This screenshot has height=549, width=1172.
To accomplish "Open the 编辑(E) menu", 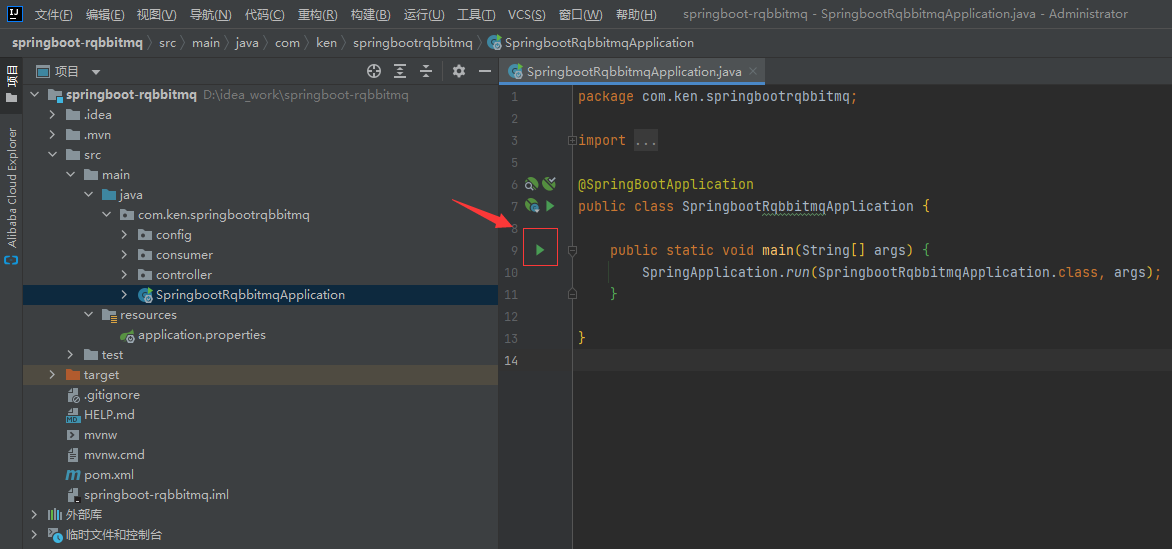I will click(x=105, y=14).
